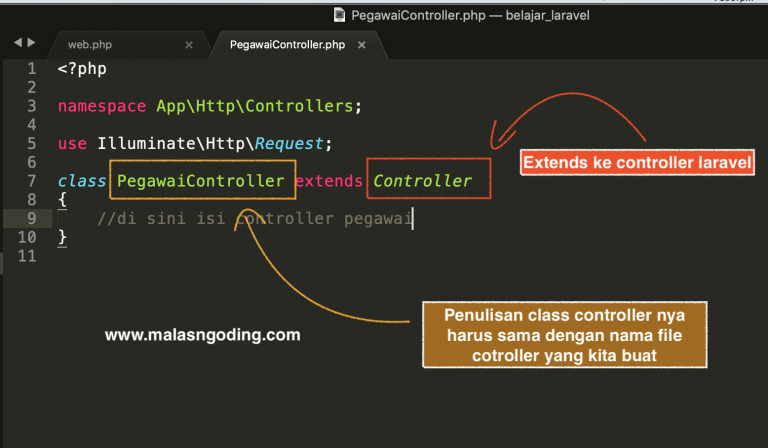
Task: Click the file icon in title bar
Action: click(x=339, y=15)
